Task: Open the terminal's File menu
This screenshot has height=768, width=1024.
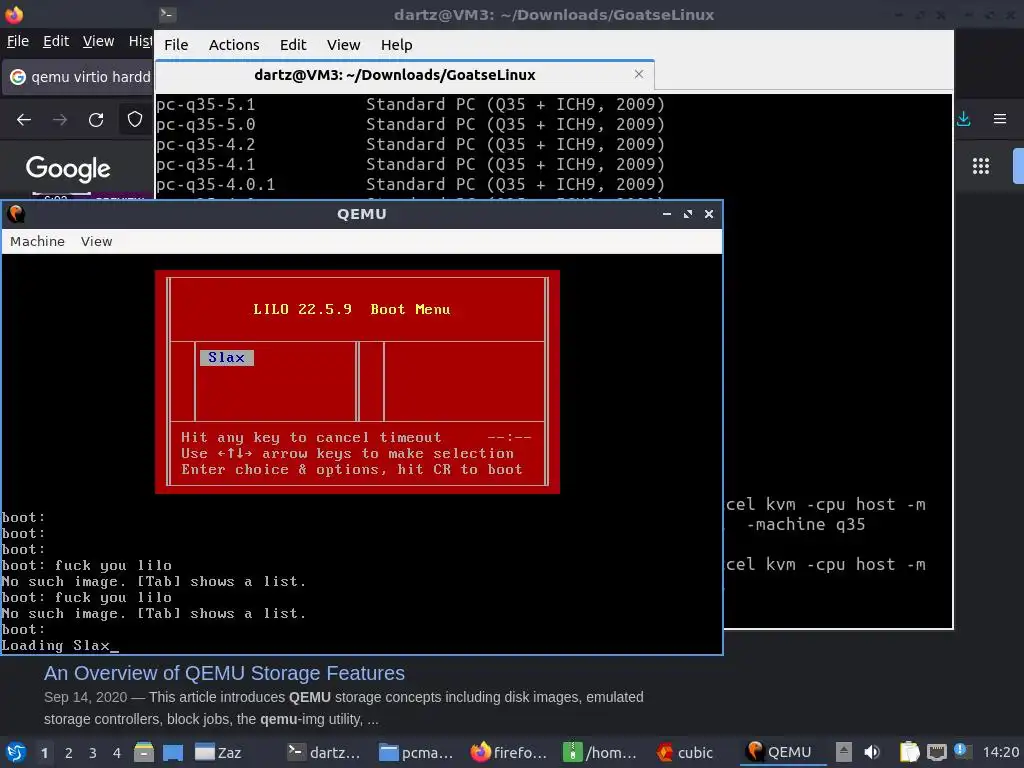Action: point(176,45)
